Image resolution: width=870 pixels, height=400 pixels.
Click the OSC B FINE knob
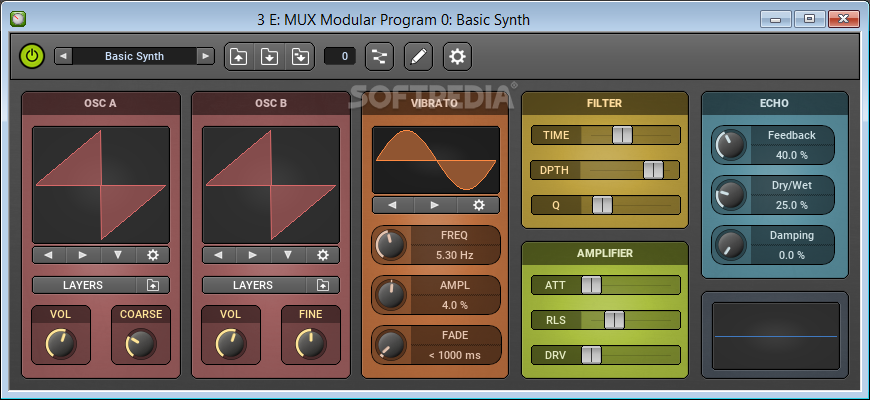(311, 343)
